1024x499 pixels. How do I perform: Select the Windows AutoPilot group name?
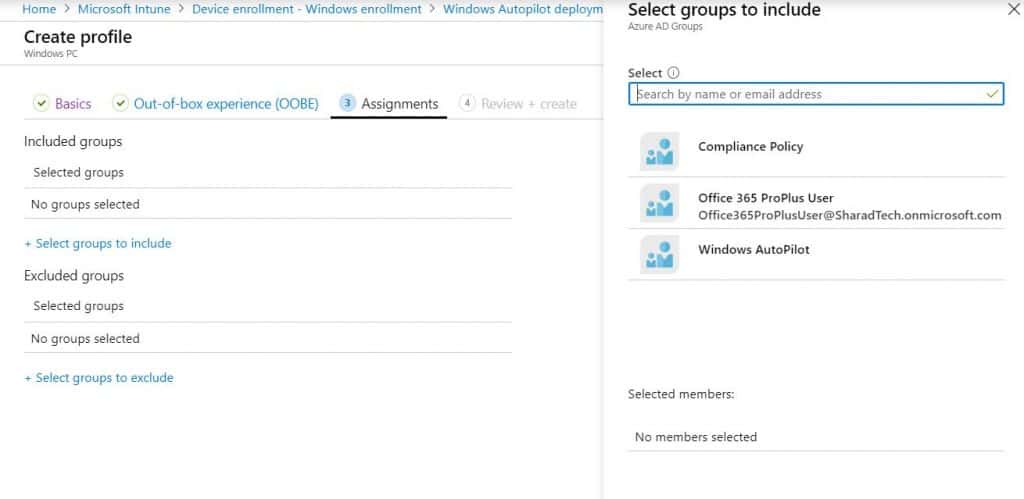754,250
